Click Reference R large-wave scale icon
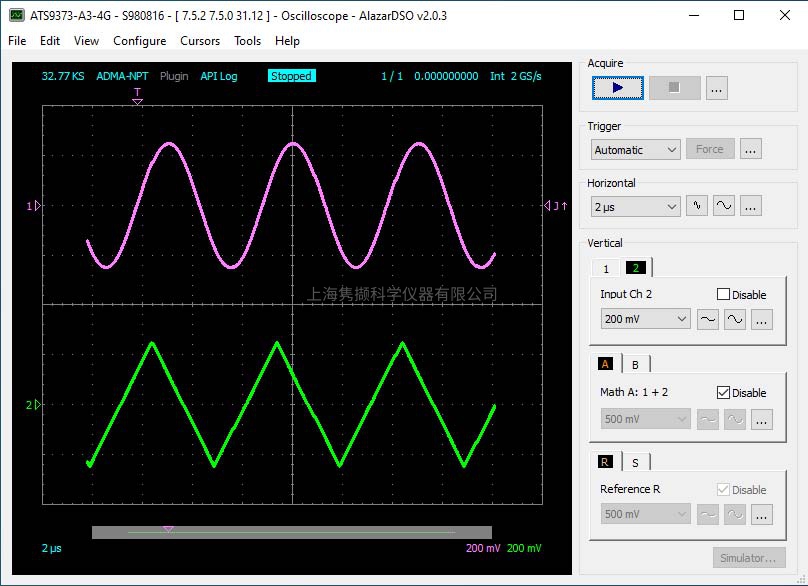 tap(734, 514)
